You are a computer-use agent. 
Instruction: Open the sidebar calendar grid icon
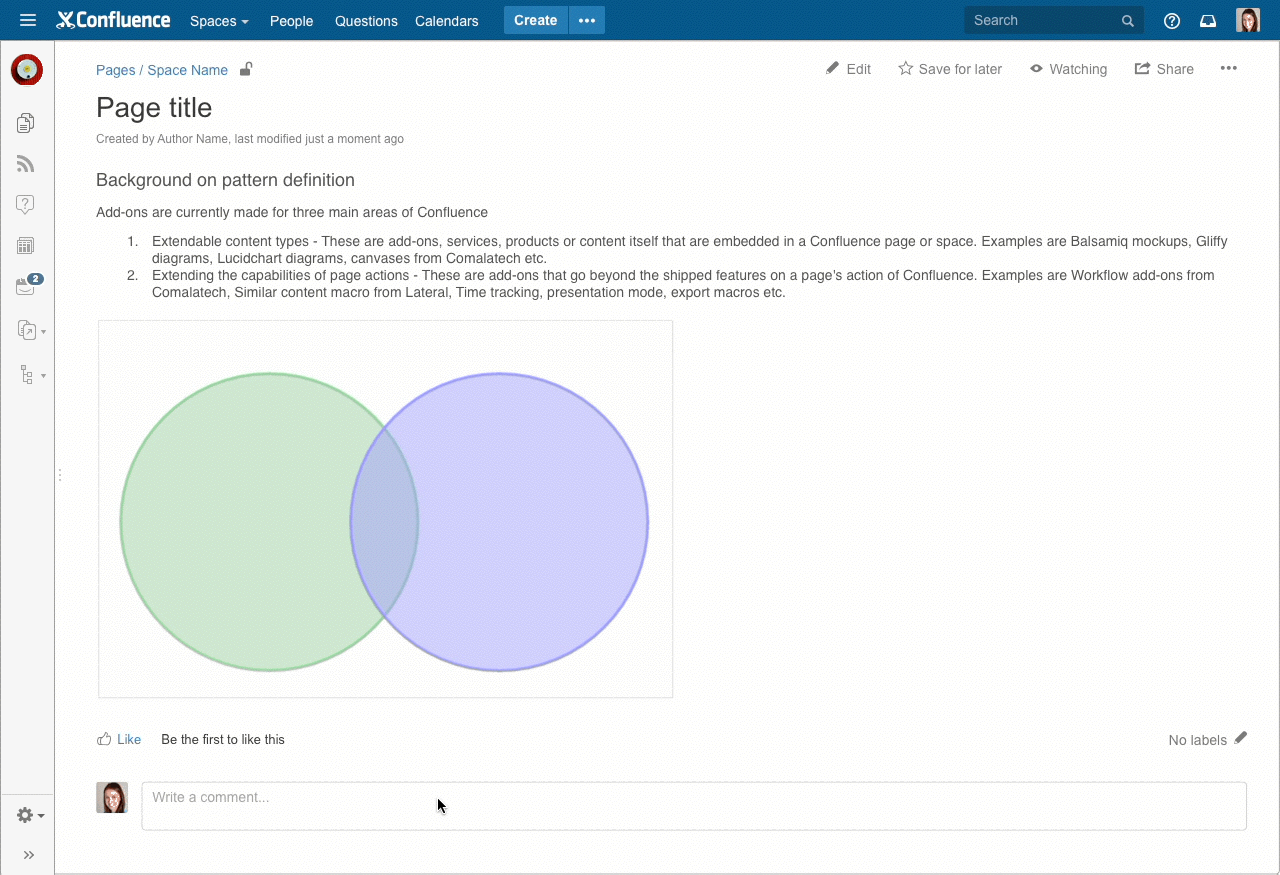point(26,246)
